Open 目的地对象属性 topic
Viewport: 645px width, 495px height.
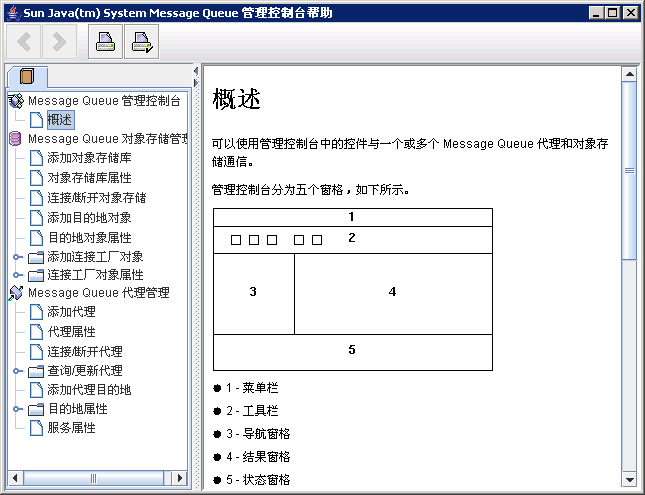point(89,237)
